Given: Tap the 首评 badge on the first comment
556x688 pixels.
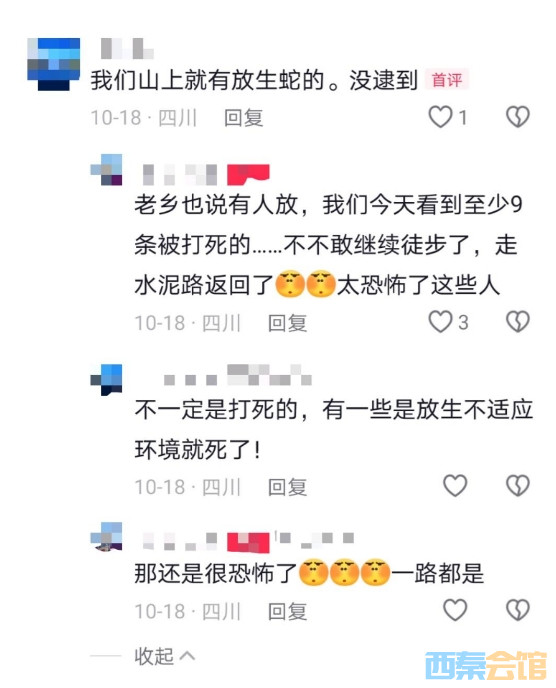Looking at the screenshot, I should pos(447,80).
